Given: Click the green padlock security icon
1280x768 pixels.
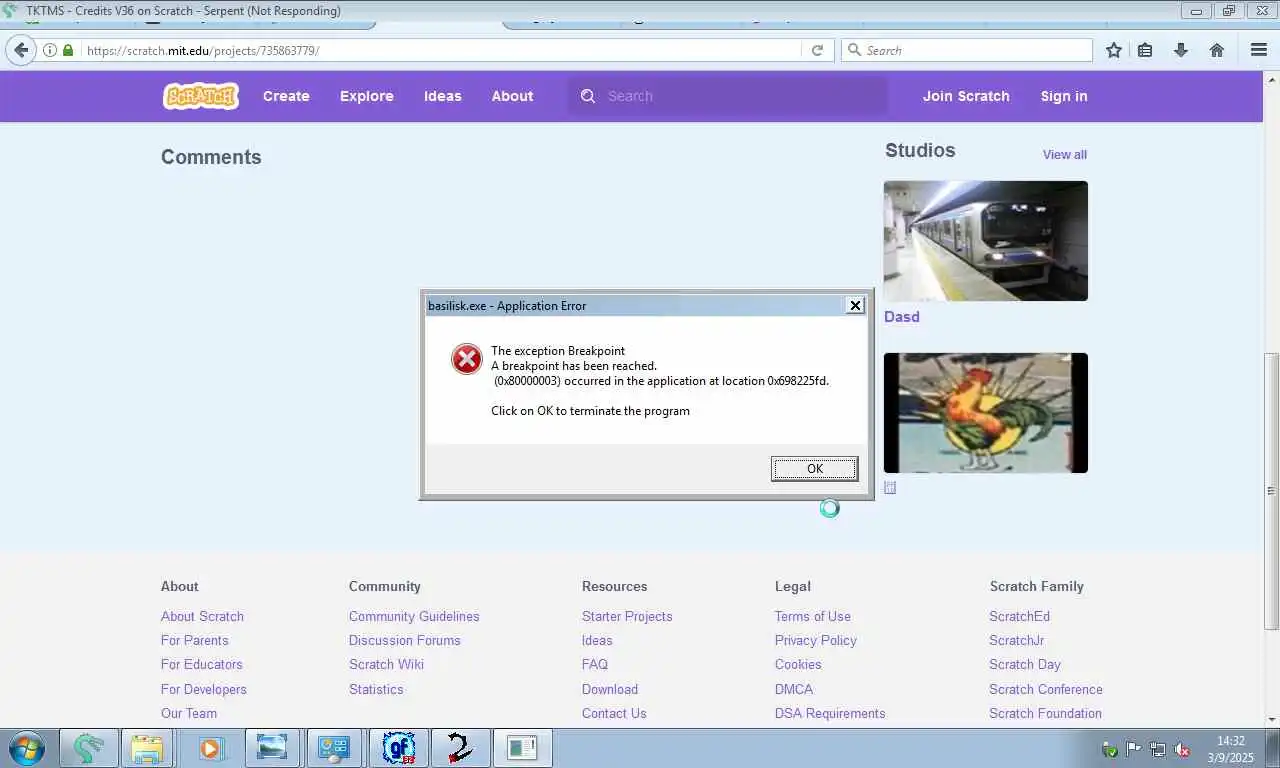Looking at the screenshot, I should click(x=68, y=50).
